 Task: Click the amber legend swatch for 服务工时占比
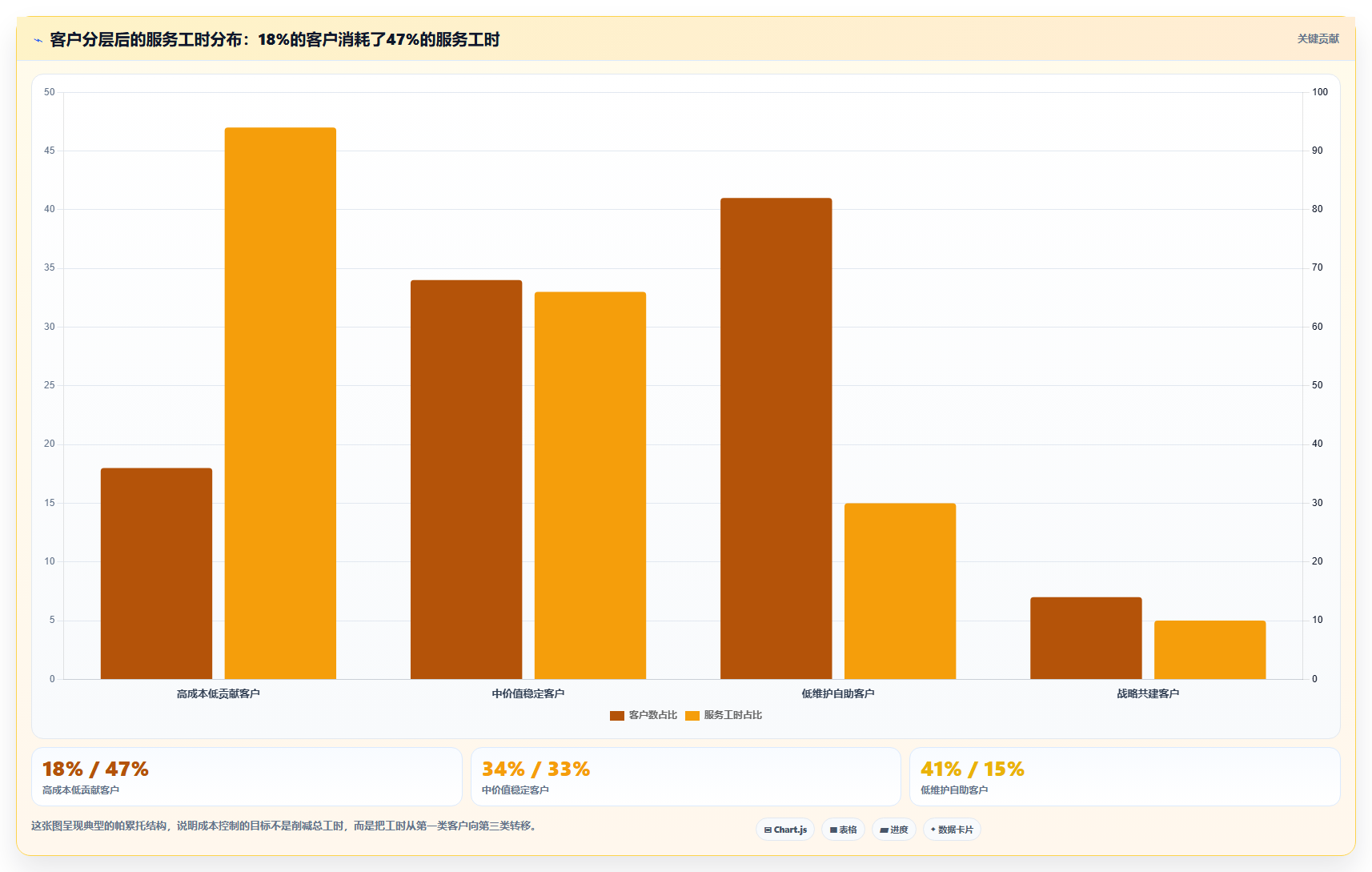pyautogui.click(x=692, y=715)
